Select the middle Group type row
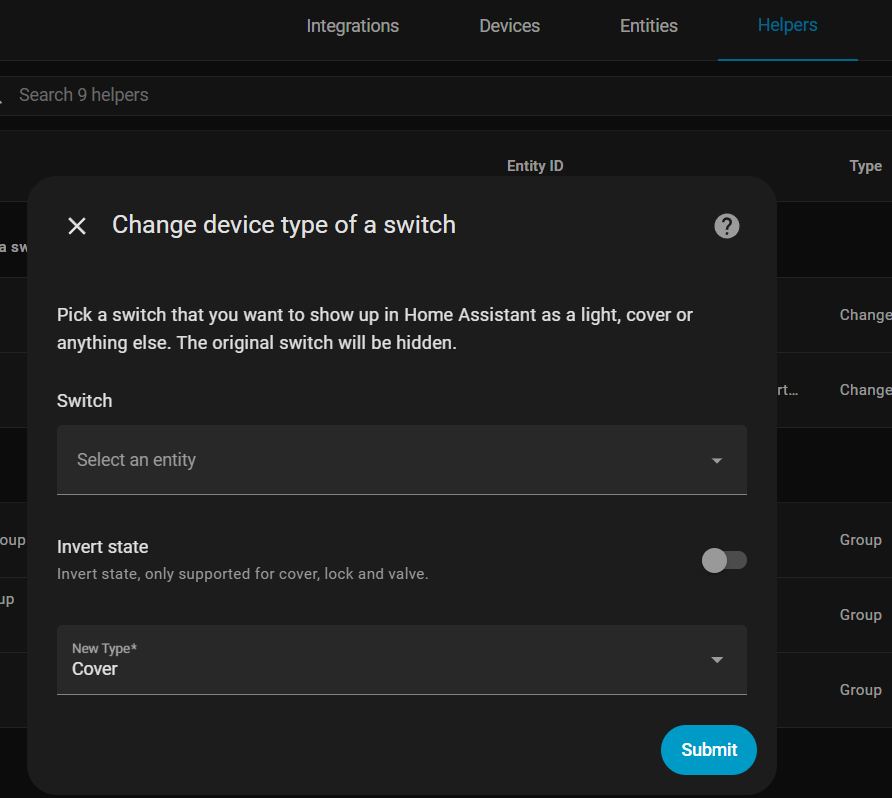This screenshot has width=892, height=798. click(x=860, y=615)
